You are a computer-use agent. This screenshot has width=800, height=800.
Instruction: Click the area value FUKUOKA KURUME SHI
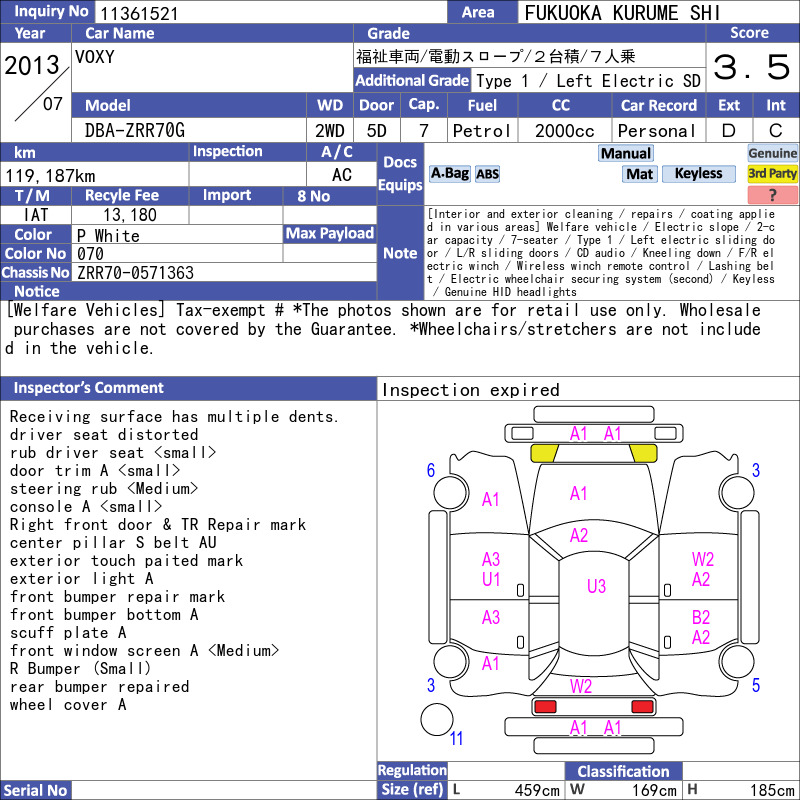click(621, 13)
